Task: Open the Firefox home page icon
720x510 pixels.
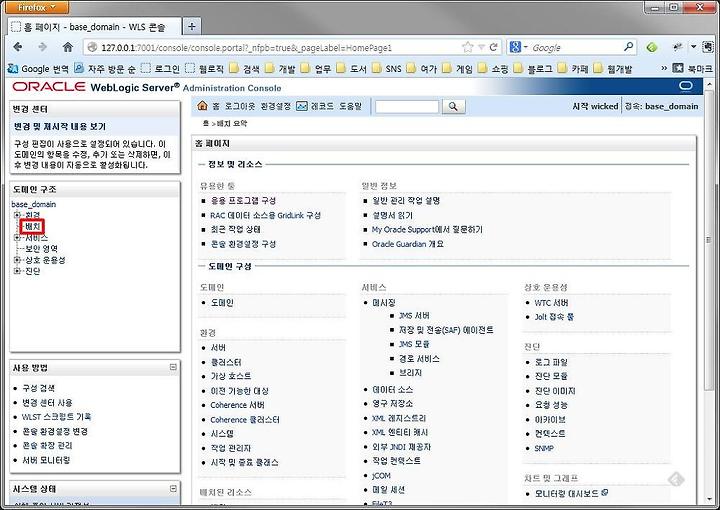Action: (x=68, y=47)
